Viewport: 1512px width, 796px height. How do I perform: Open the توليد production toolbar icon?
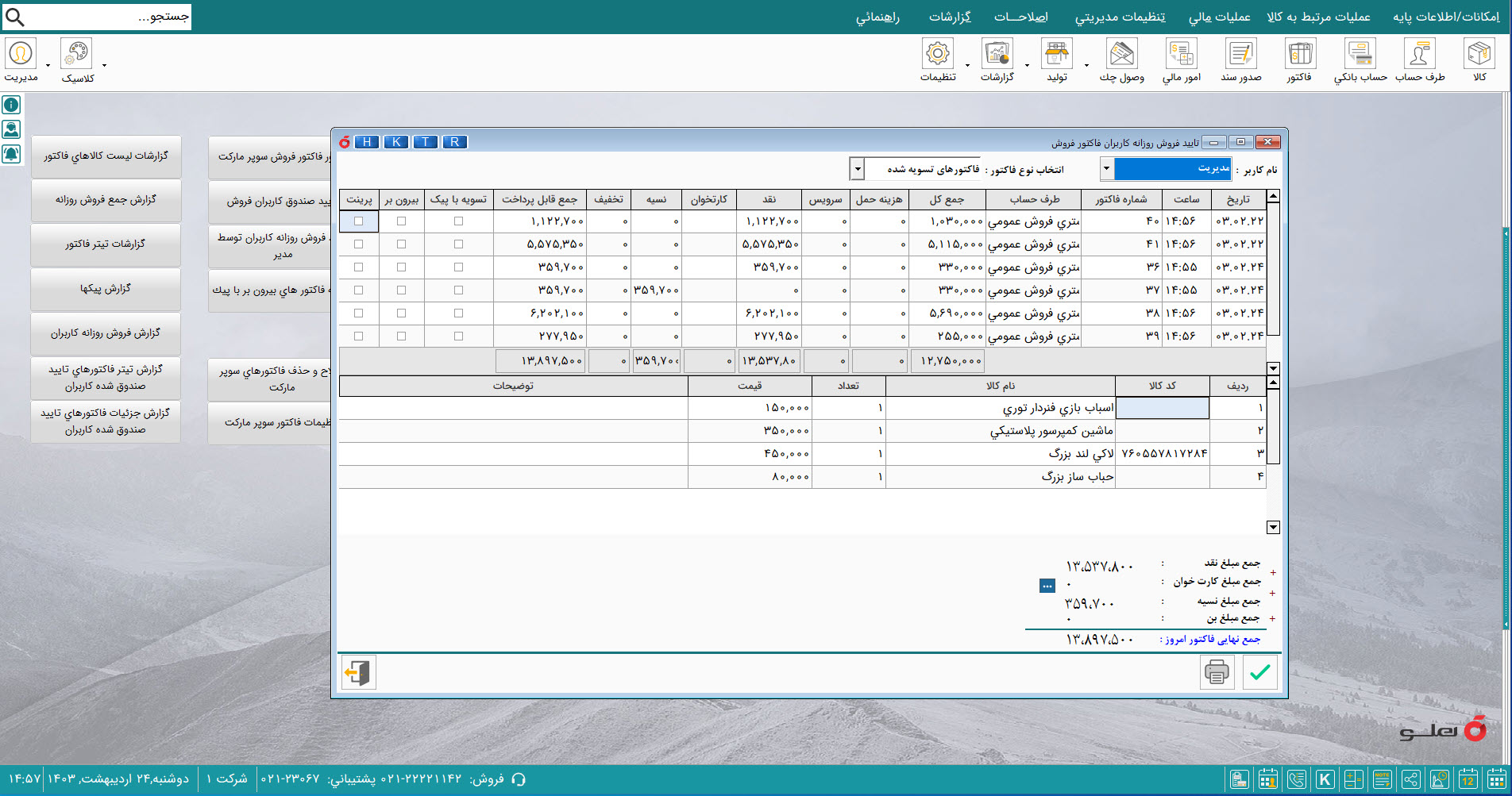point(1057,53)
